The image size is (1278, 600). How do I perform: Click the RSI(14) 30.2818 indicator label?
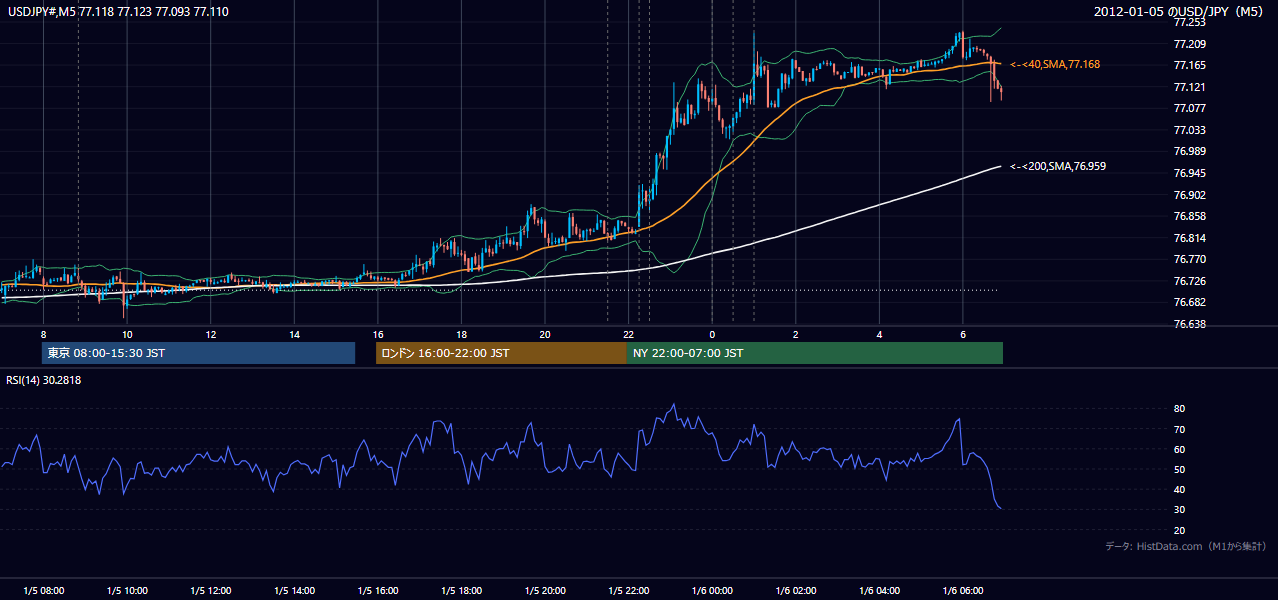click(x=44, y=379)
